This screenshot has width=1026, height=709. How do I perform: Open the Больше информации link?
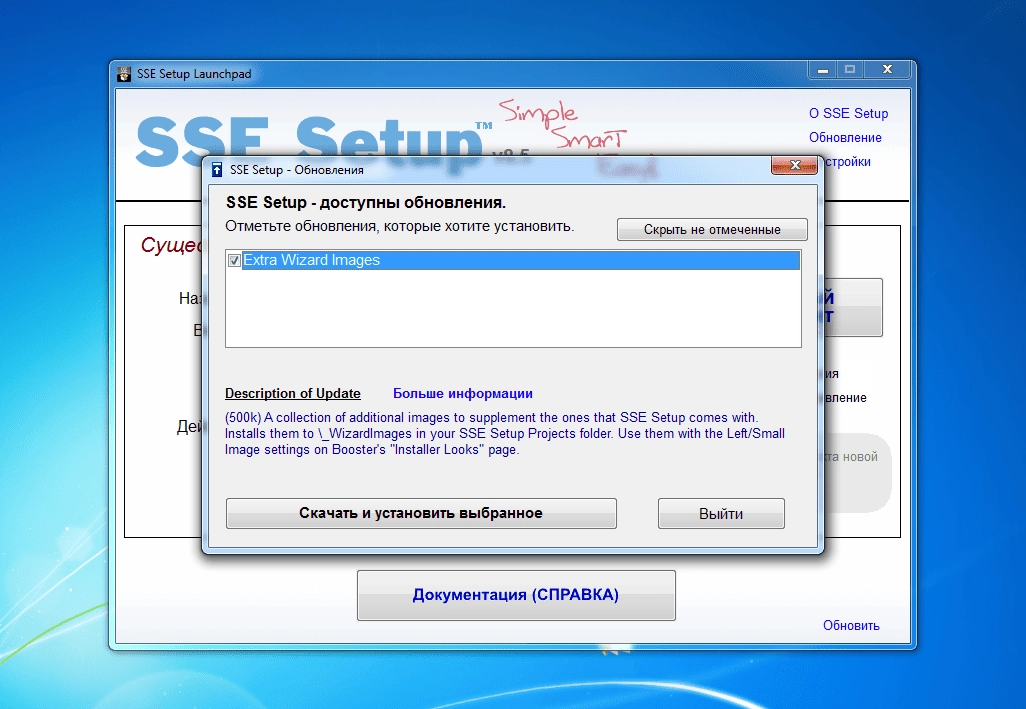click(x=463, y=394)
